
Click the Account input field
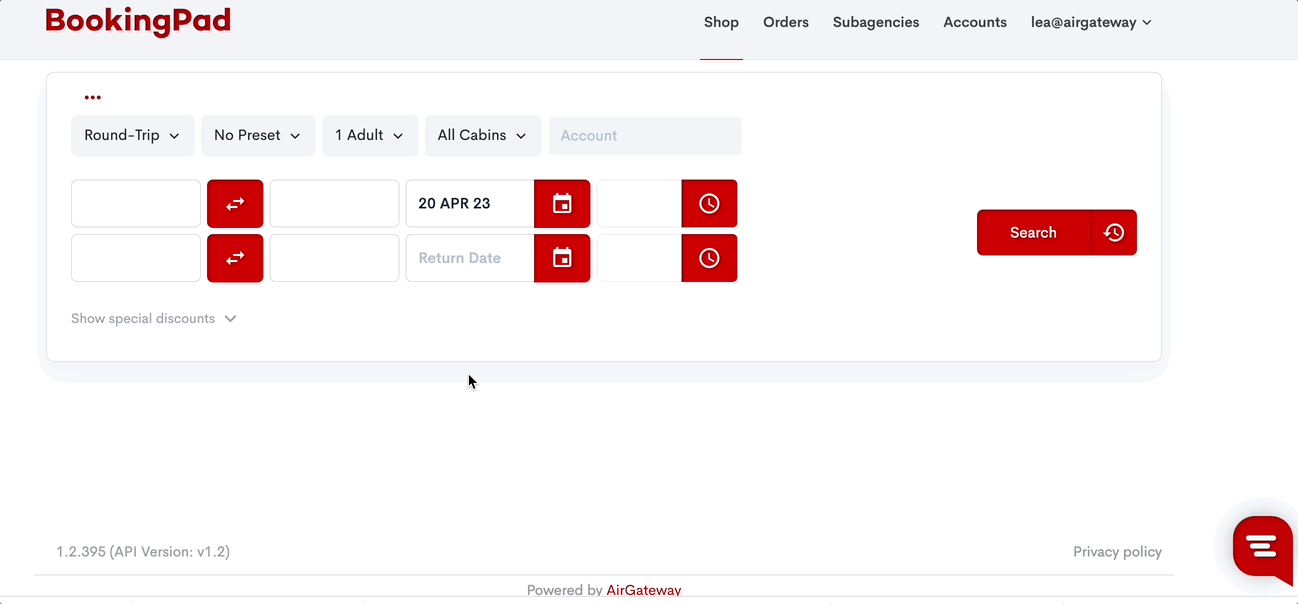(x=645, y=136)
